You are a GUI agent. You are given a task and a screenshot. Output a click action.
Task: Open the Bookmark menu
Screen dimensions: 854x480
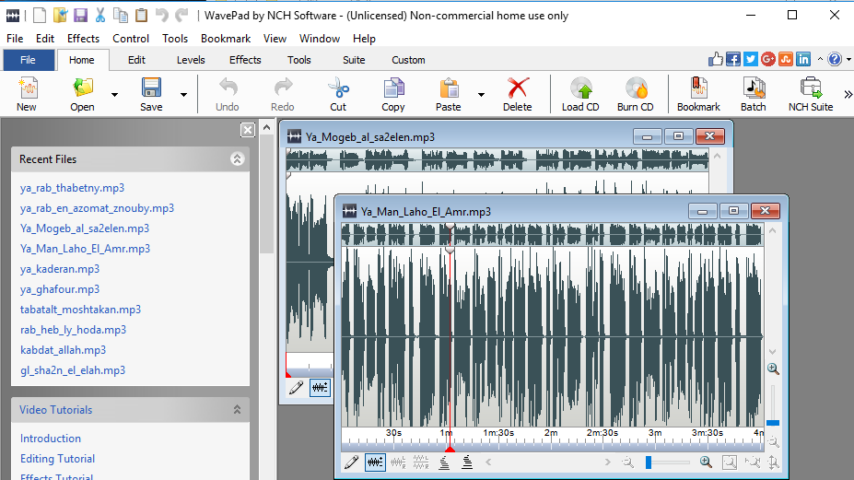(225, 39)
